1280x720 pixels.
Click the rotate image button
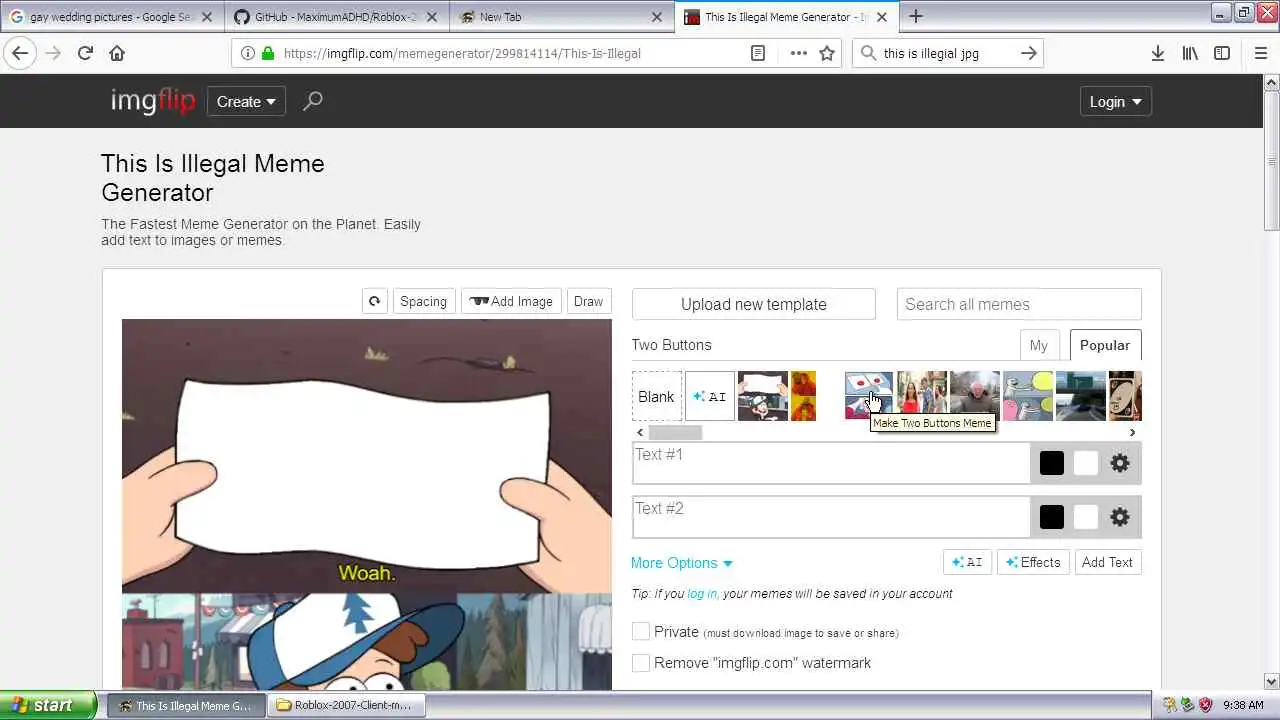coord(374,301)
